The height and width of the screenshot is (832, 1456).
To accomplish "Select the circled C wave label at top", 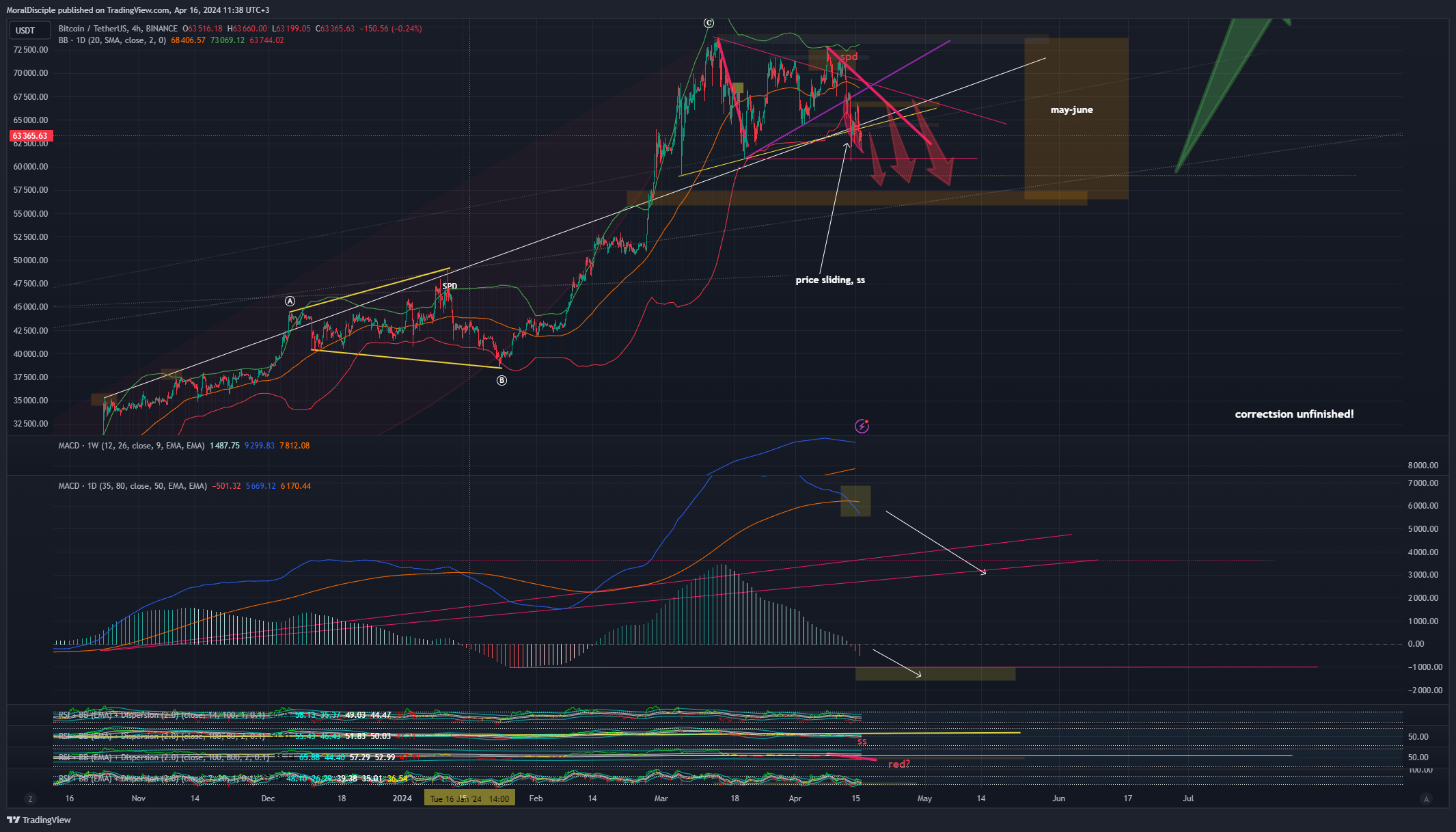I will [x=709, y=23].
